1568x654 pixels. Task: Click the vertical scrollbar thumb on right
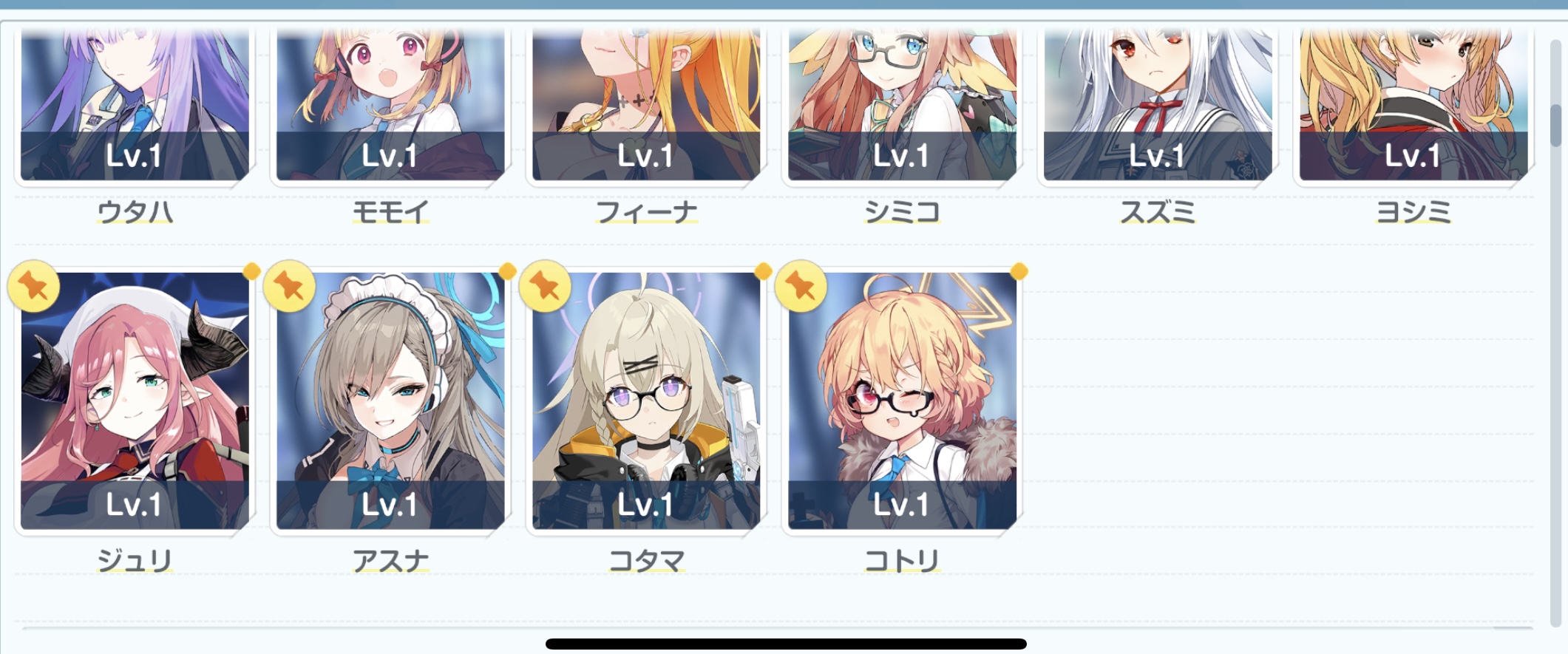(x=1555, y=125)
